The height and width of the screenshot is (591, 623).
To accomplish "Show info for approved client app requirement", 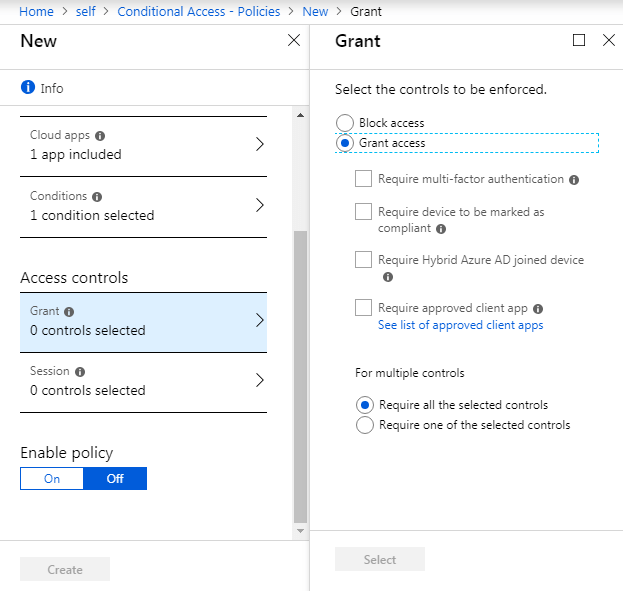I will [x=538, y=309].
